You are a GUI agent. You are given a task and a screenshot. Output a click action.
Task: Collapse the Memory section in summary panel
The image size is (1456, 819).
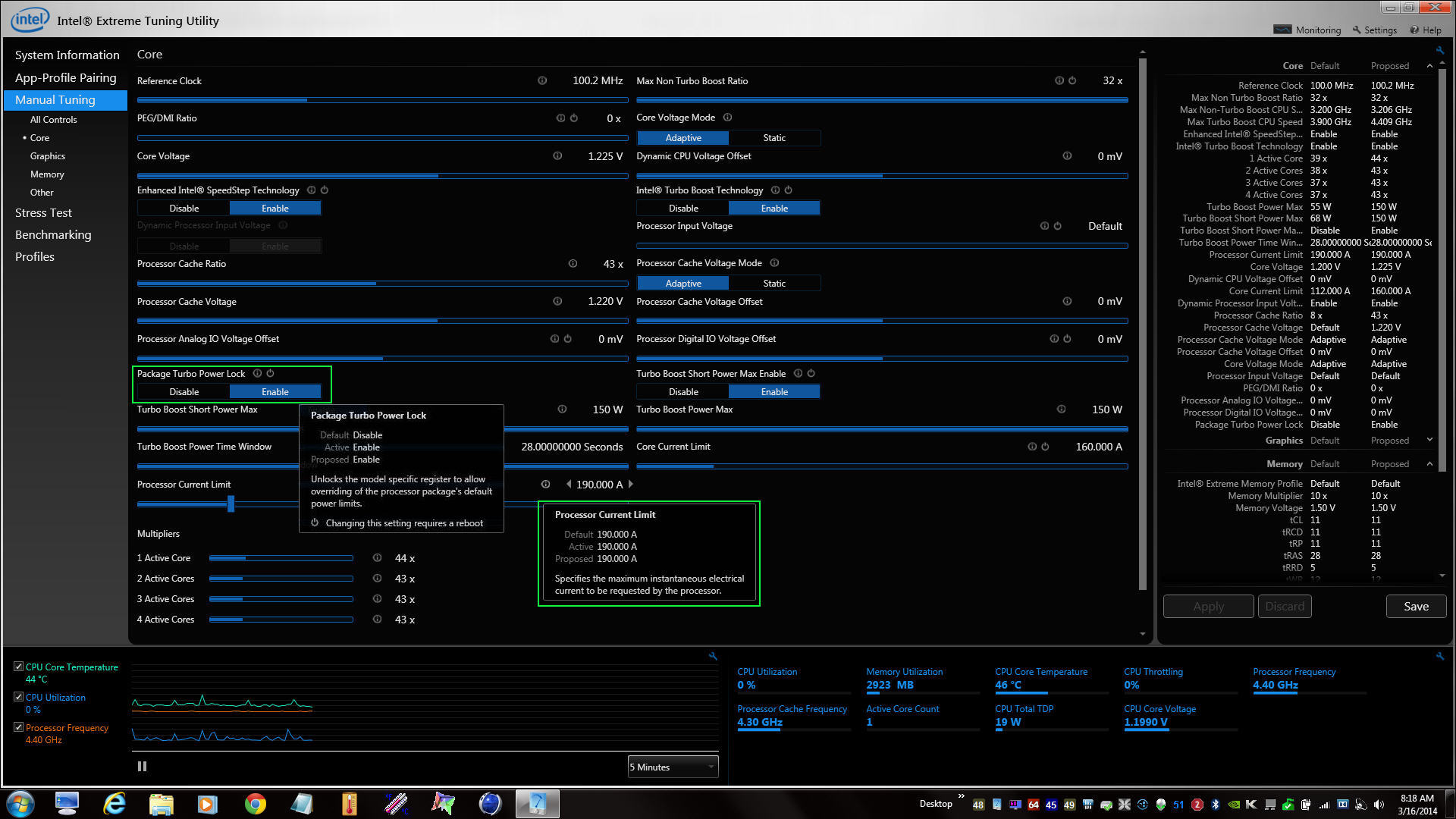click(1430, 464)
